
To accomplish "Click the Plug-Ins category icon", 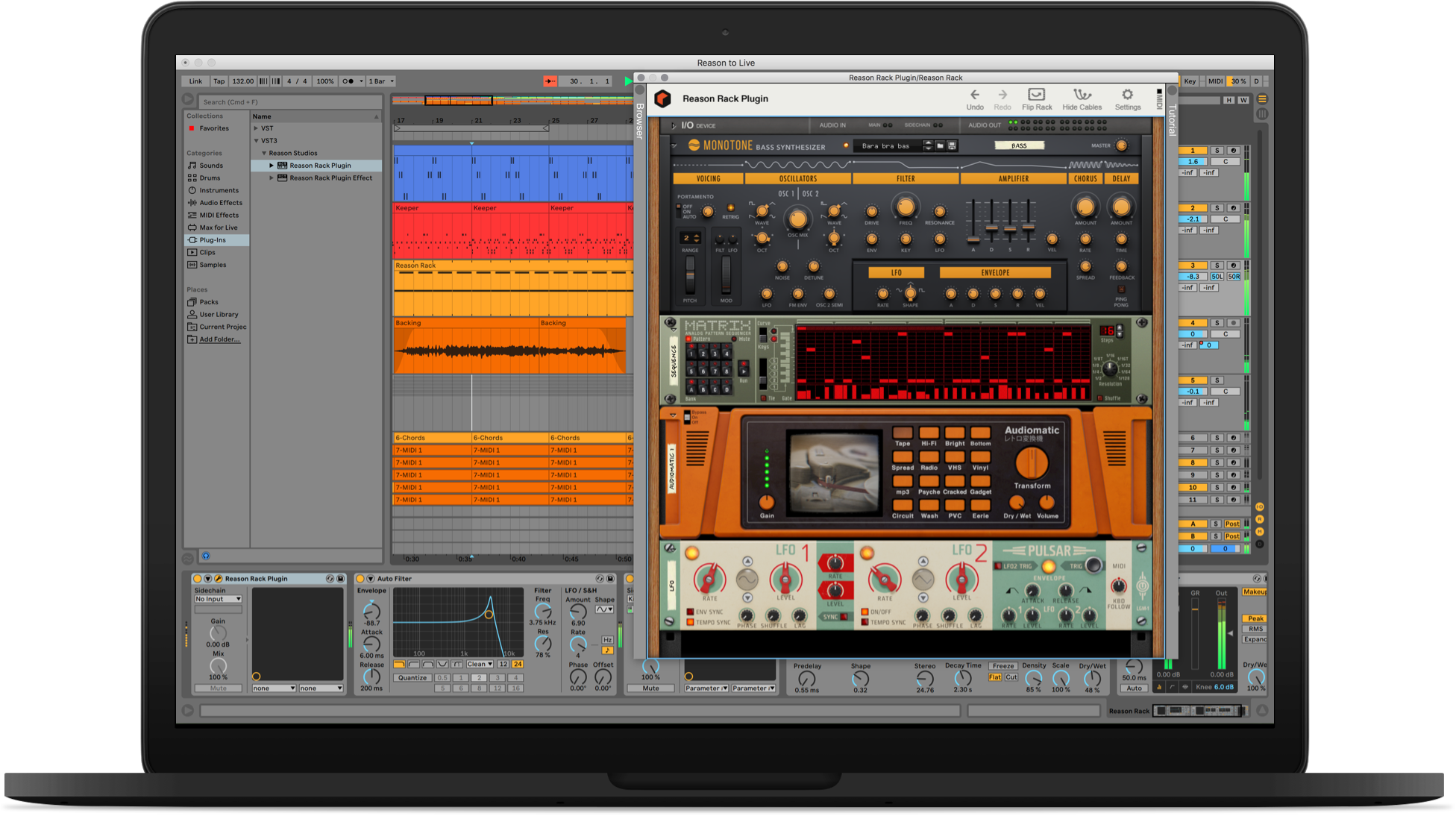I will 193,239.
